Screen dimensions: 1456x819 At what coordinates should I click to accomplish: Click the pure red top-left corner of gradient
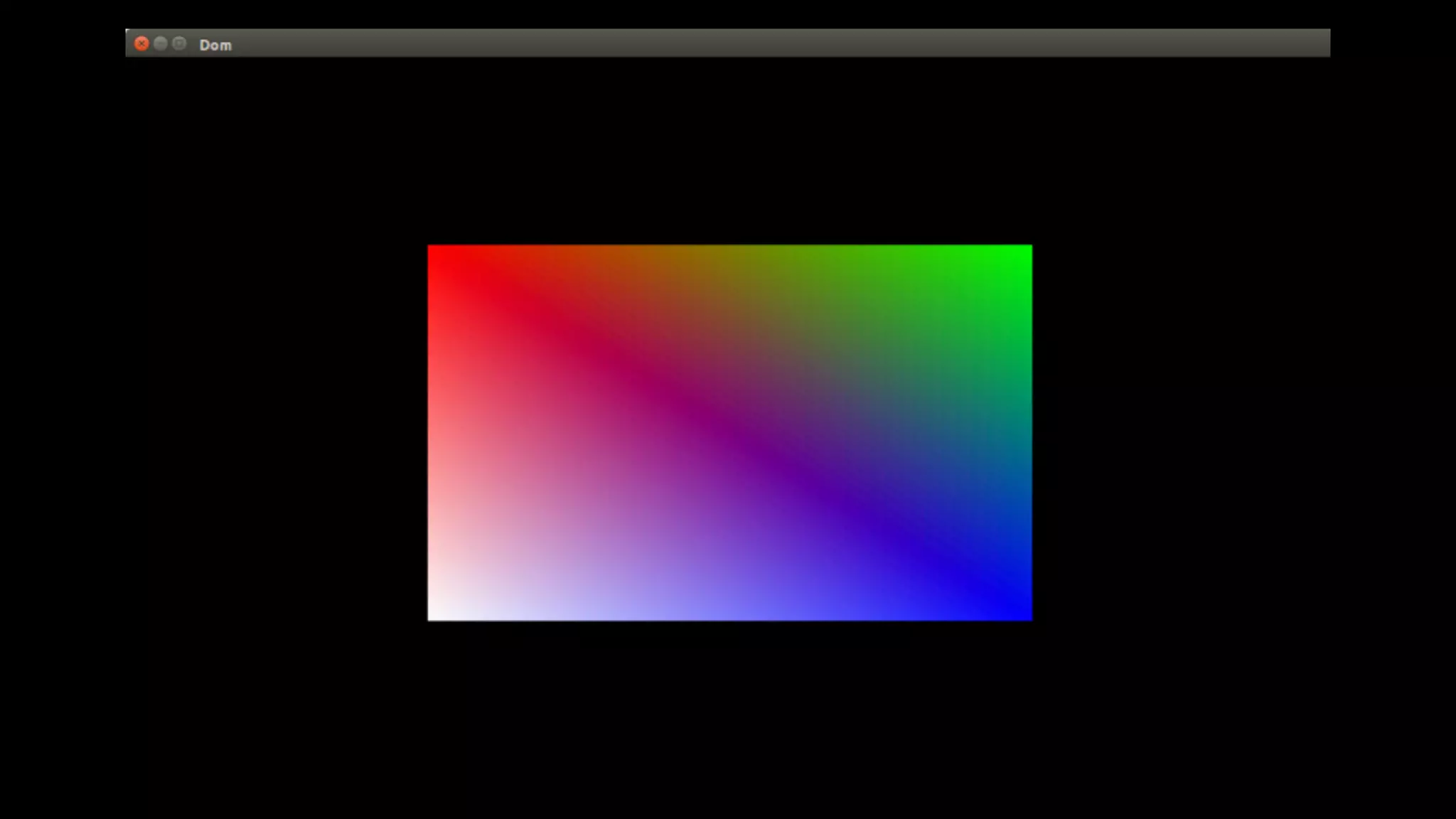[x=435, y=252]
